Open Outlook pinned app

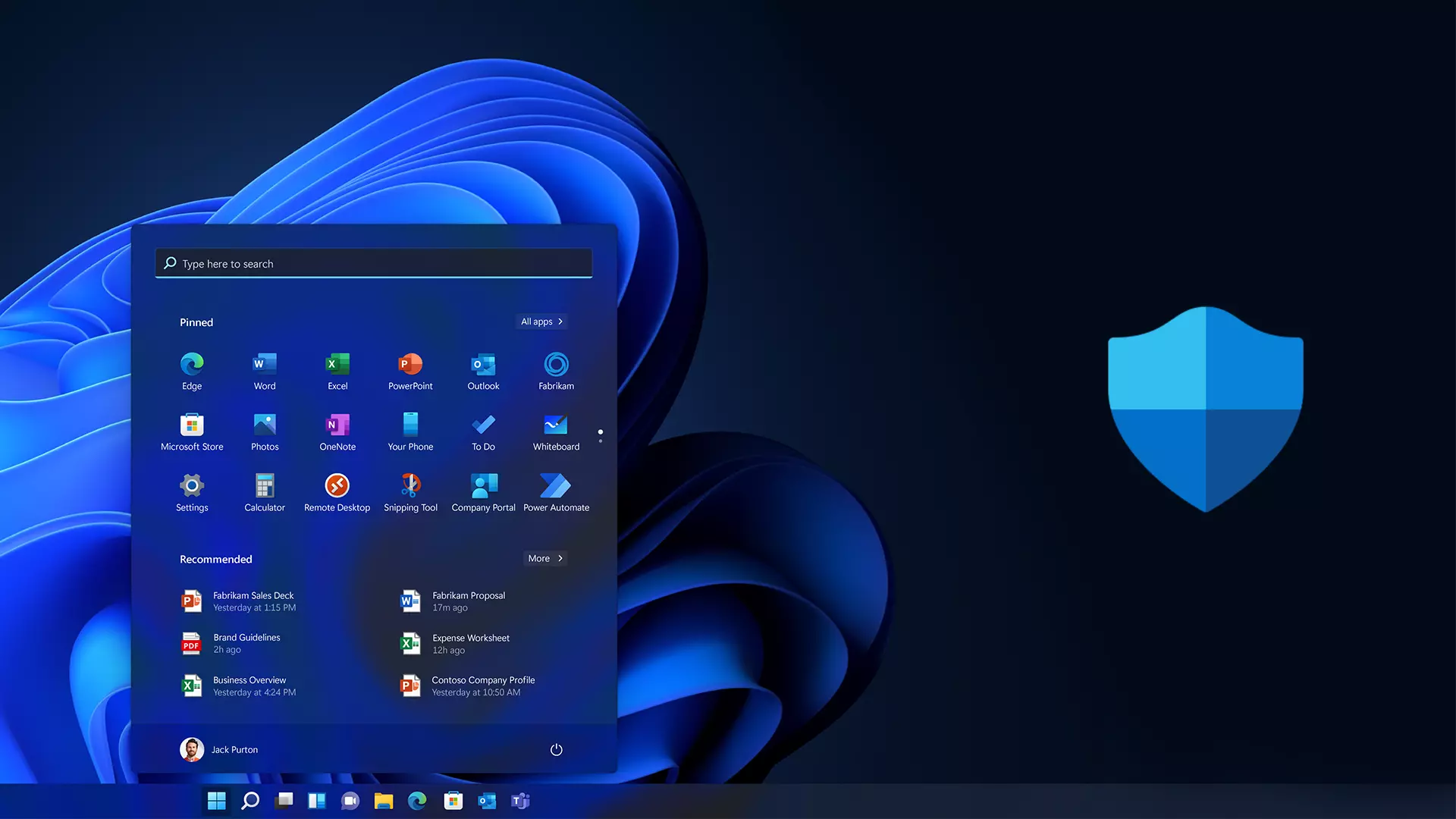coord(483,371)
